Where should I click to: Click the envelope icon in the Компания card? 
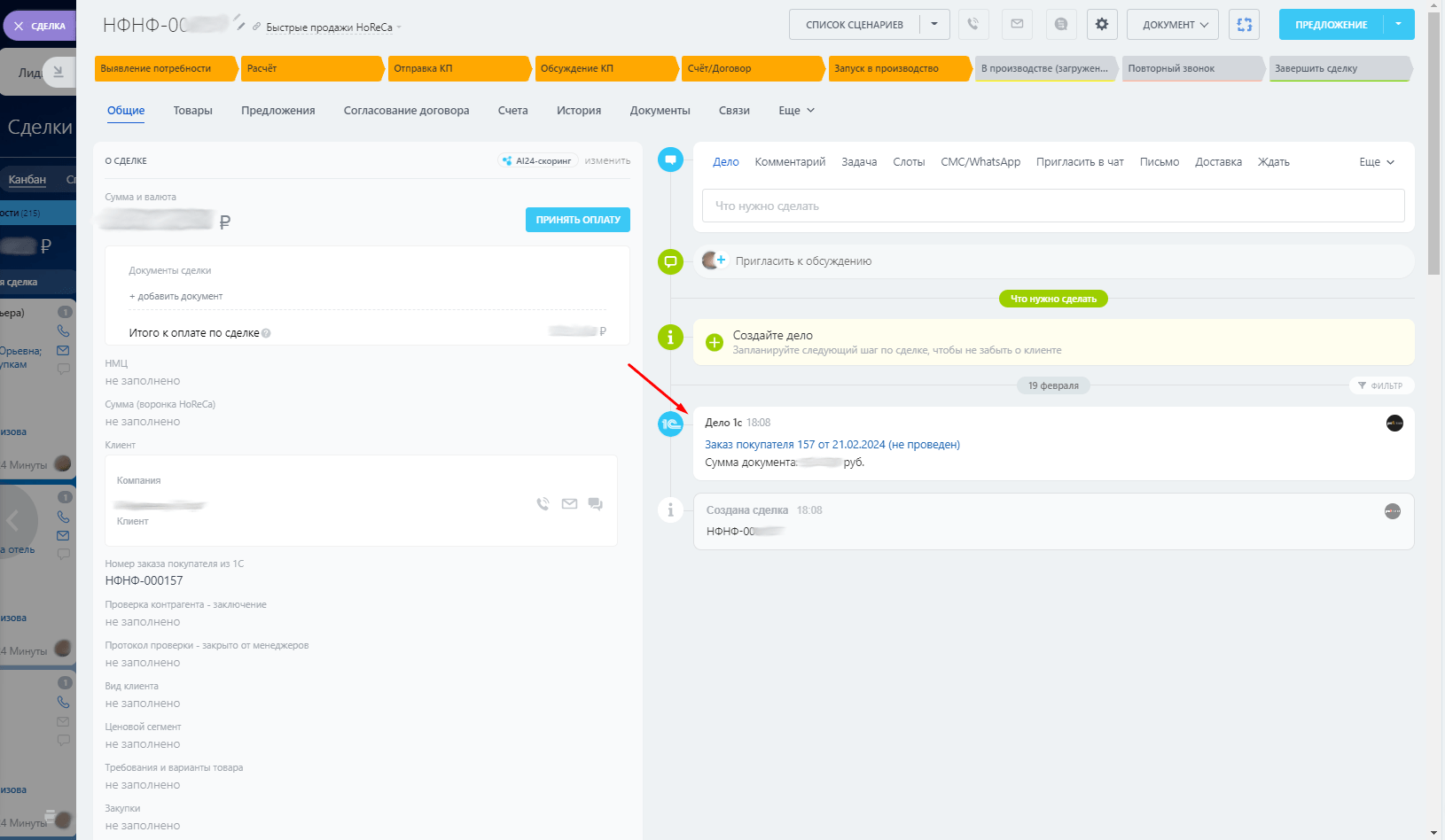pyautogui.click(x=569, y=503)
